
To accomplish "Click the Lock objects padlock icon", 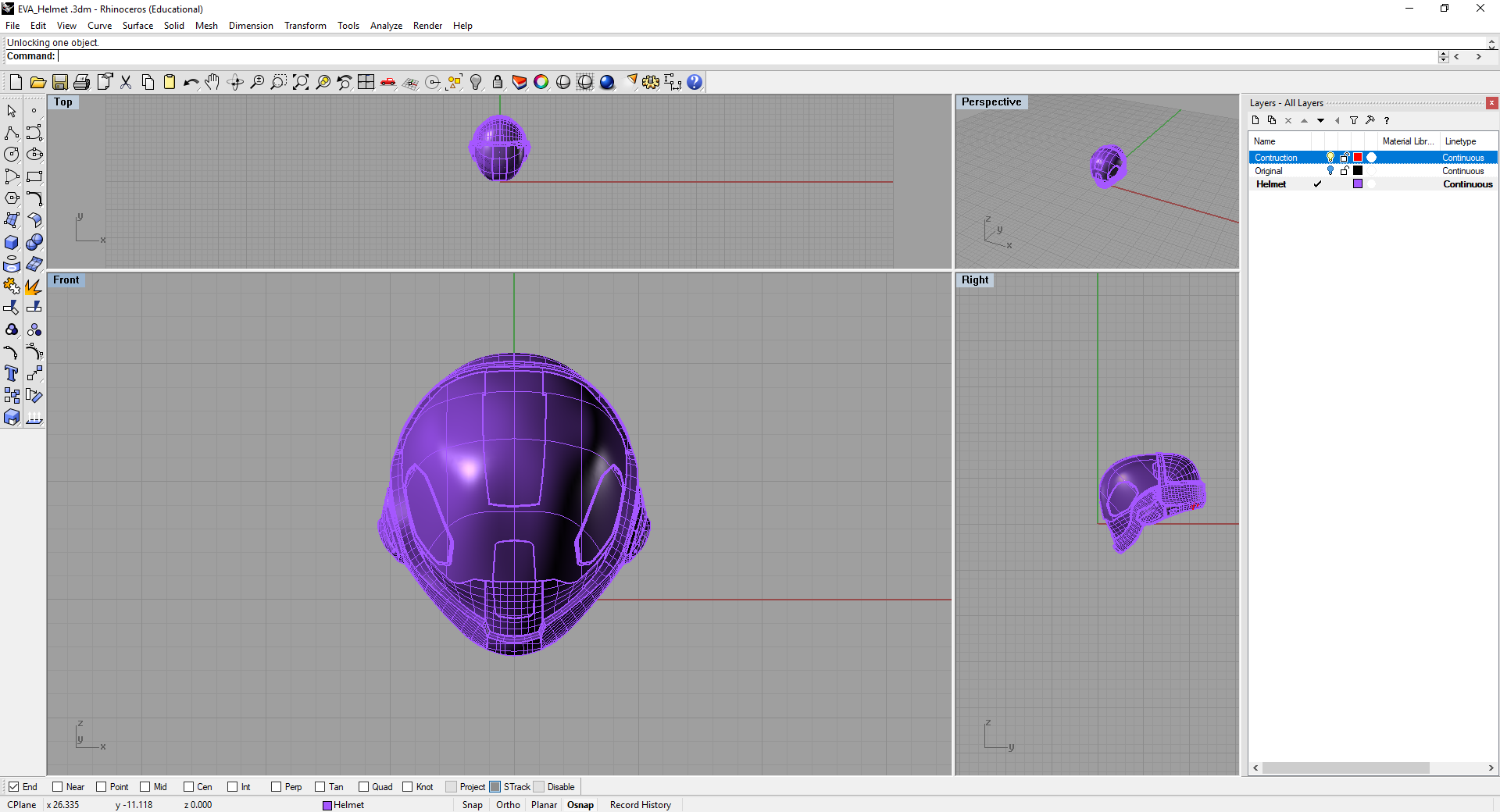I will 498,82.
